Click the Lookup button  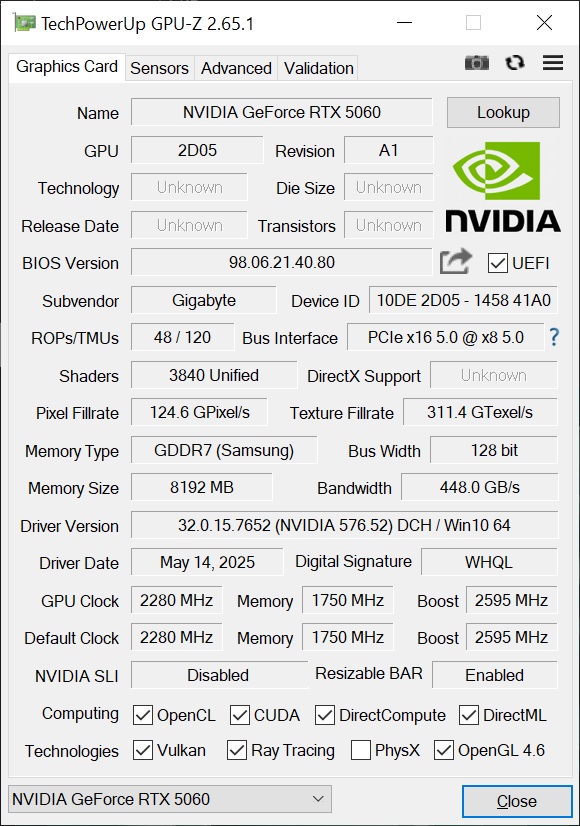503,112
